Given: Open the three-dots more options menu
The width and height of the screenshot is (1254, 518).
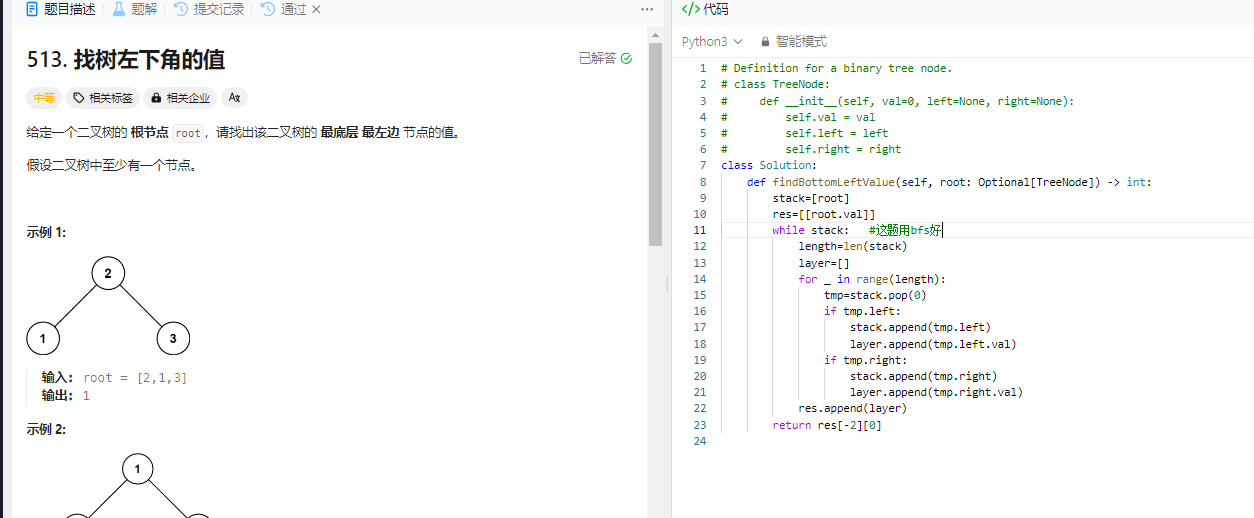Looking at the screenshot, I should [x=647, y=9].
